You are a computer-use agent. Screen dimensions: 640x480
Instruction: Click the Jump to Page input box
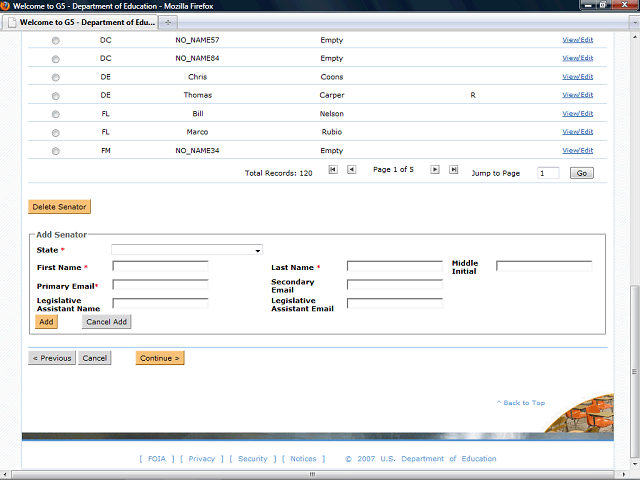point(548,173)
